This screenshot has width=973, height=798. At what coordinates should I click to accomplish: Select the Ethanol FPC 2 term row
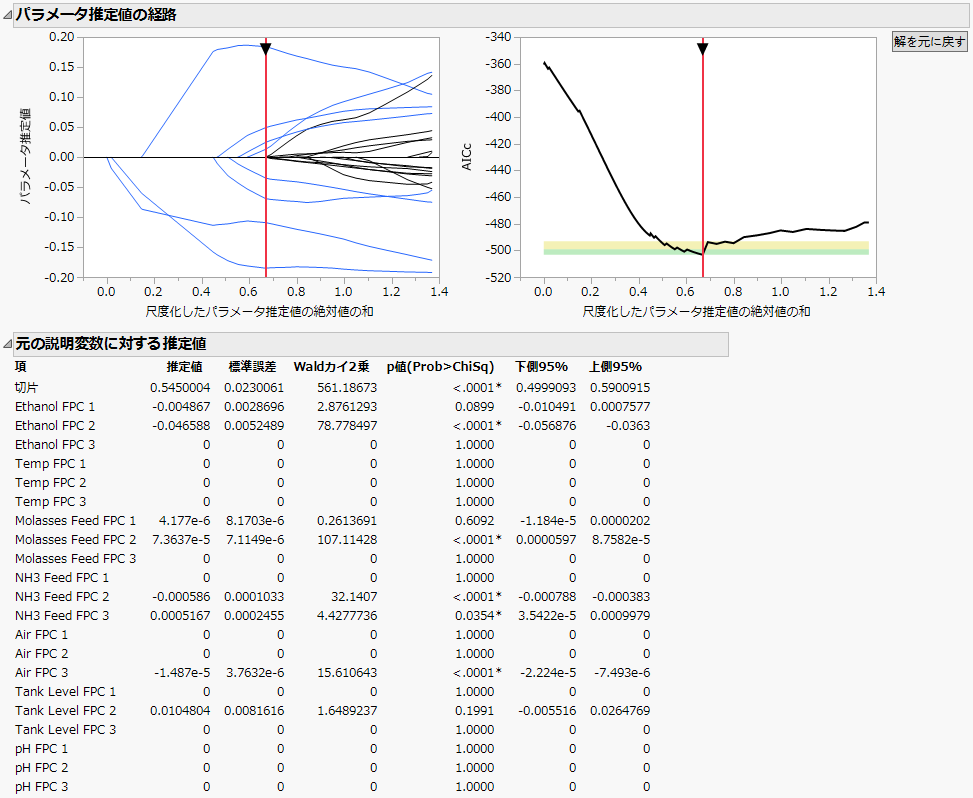(55, 425)
